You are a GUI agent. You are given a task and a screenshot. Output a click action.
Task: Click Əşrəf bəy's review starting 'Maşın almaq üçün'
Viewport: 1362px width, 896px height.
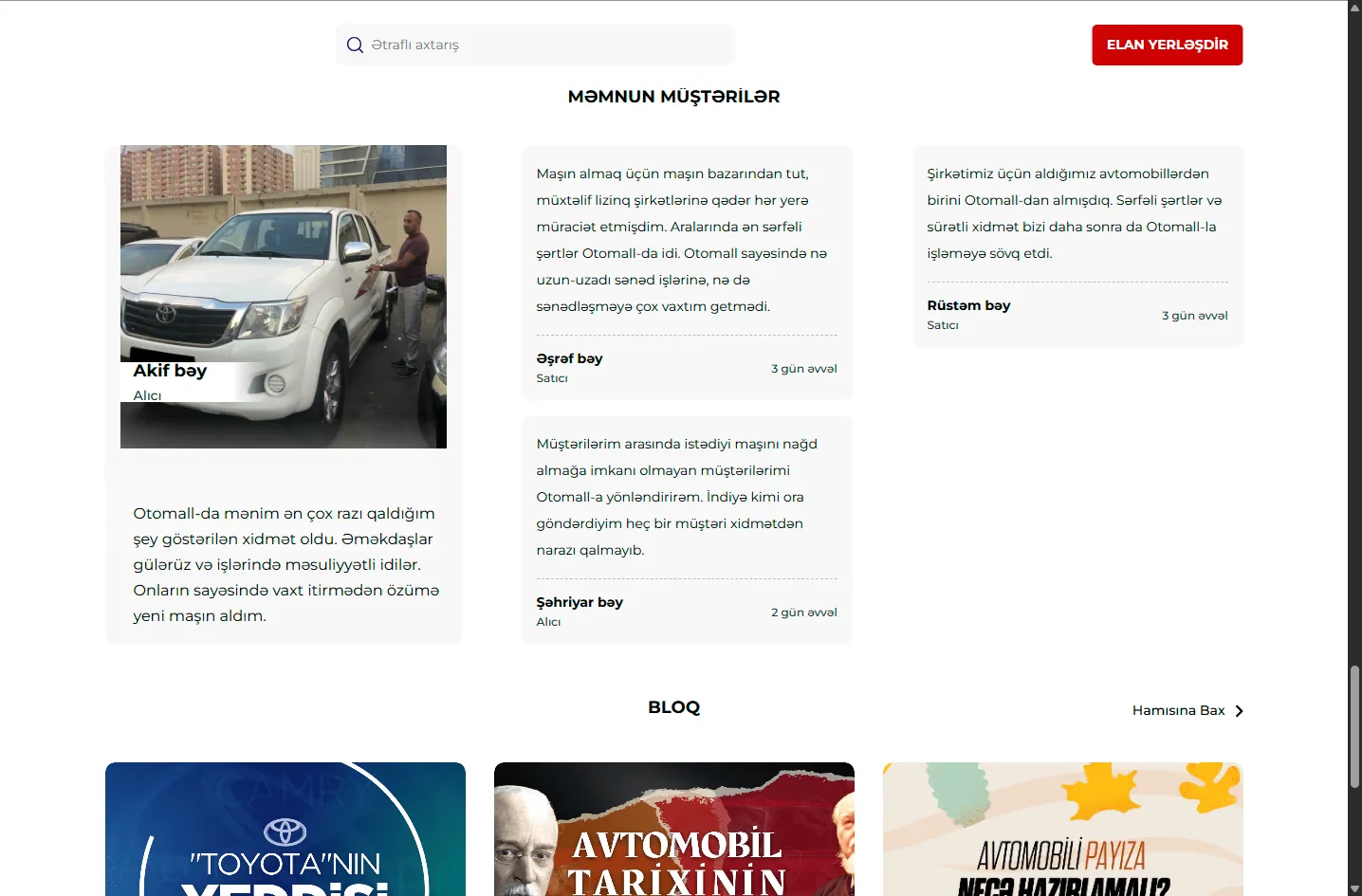(682, 240)
